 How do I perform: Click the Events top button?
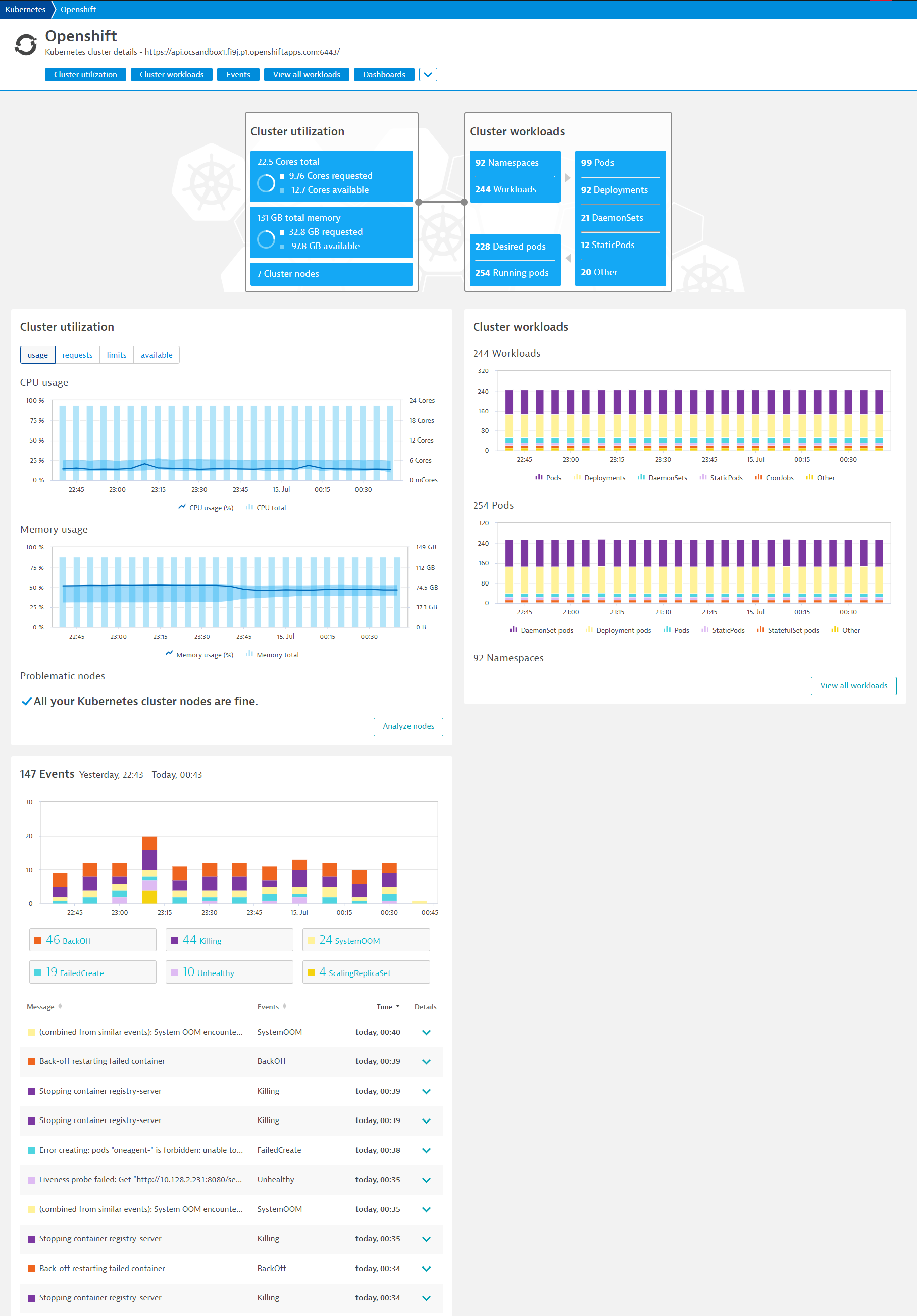point(238,74)
